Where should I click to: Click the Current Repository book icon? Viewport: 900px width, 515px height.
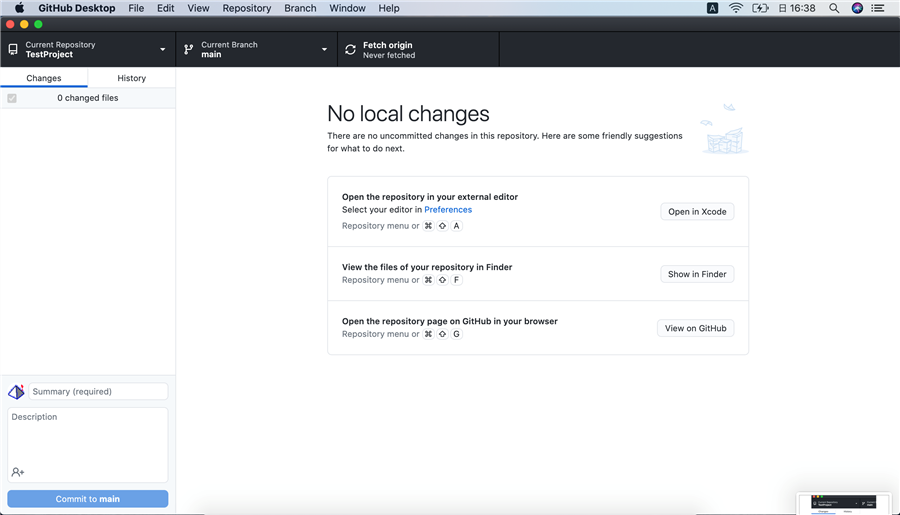pyautogui.click(x=13, y=49)
